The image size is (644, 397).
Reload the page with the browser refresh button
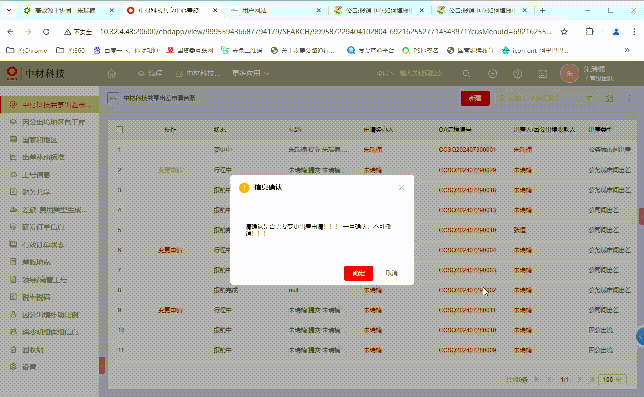(x=46, y=32)
